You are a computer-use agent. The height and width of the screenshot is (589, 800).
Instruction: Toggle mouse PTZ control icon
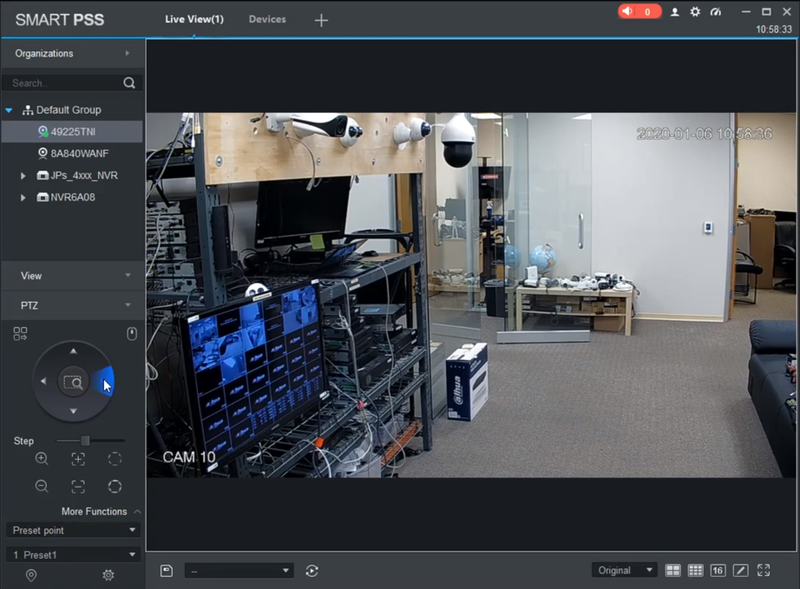point(131,333)
